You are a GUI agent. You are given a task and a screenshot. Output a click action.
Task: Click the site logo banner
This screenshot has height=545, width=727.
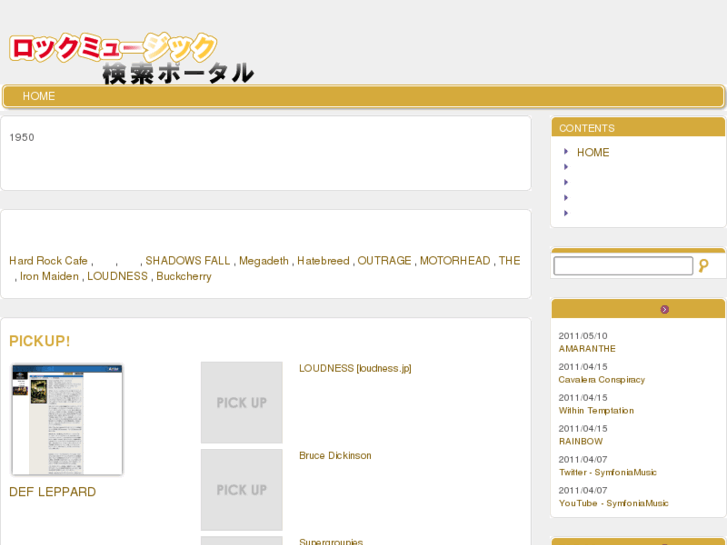(x=132, y=59)
